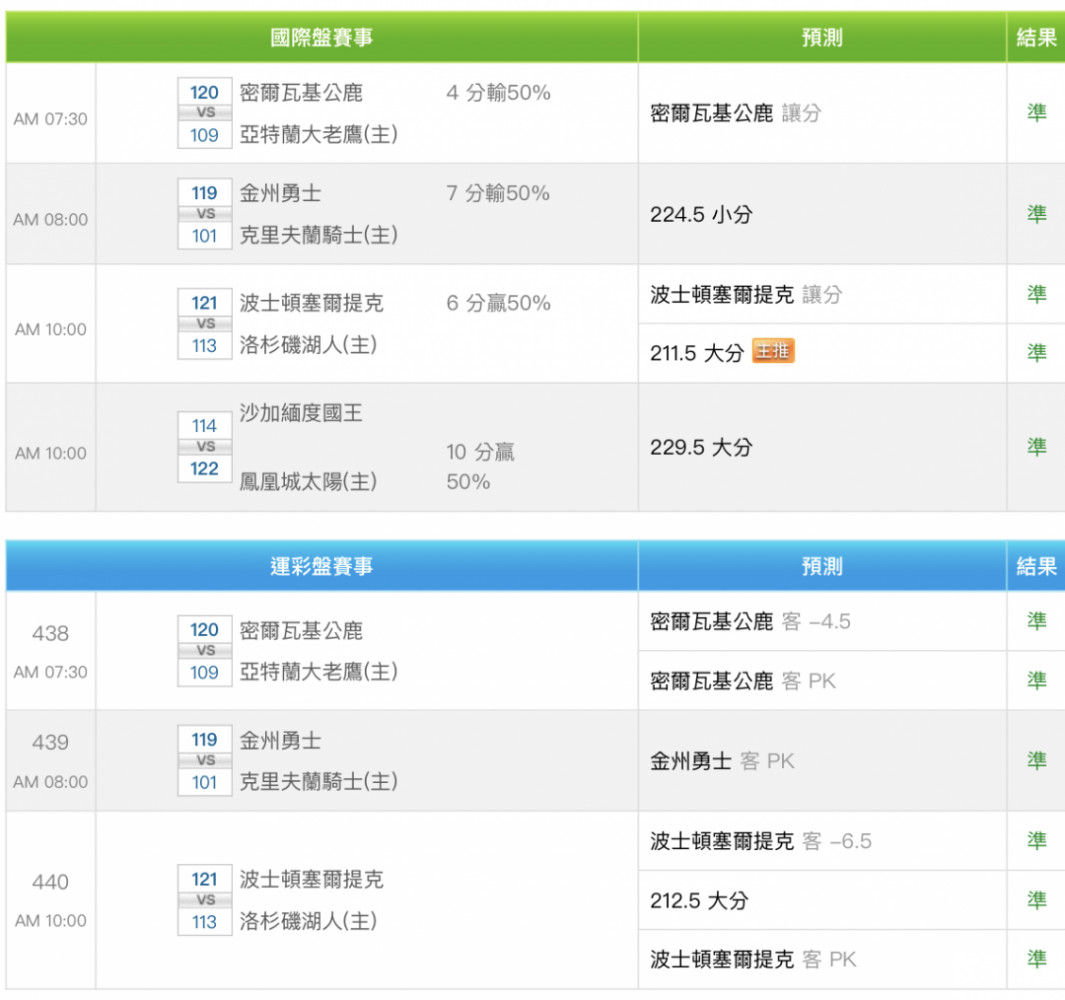The image size is (1065, 1000).
Task: Click the team name 鳳凰城太陽(主)
Action: 308,482
